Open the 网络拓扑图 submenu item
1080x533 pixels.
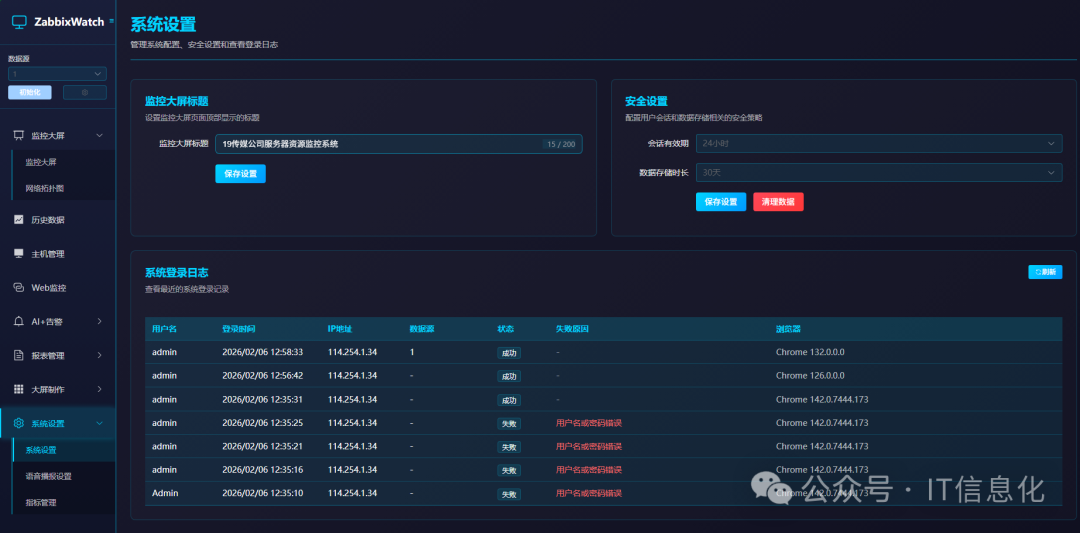pos(45,188)
